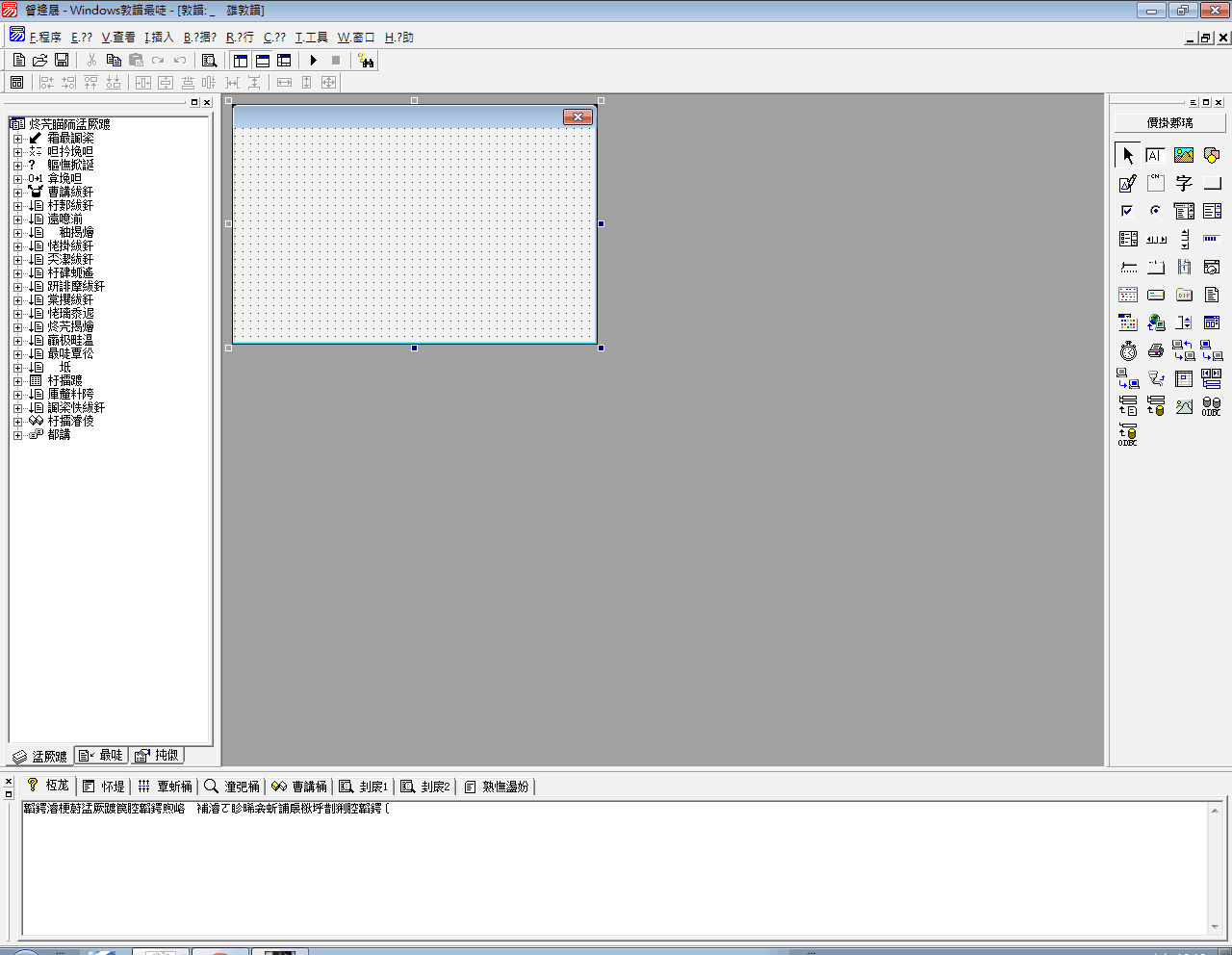Select the printer component icon
The image size is (1232, 955).
tap(1156, 350)
